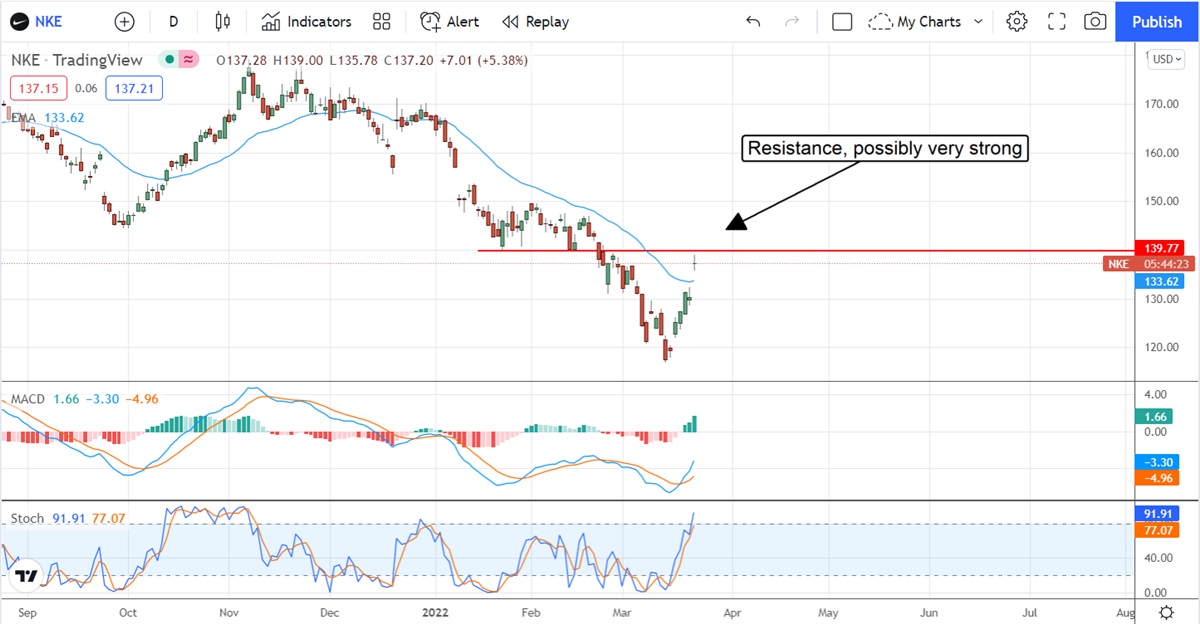This screenshot has width=1200, height=624.
Task: Select the red resistance line at 139.77
Action: (800, 250)
